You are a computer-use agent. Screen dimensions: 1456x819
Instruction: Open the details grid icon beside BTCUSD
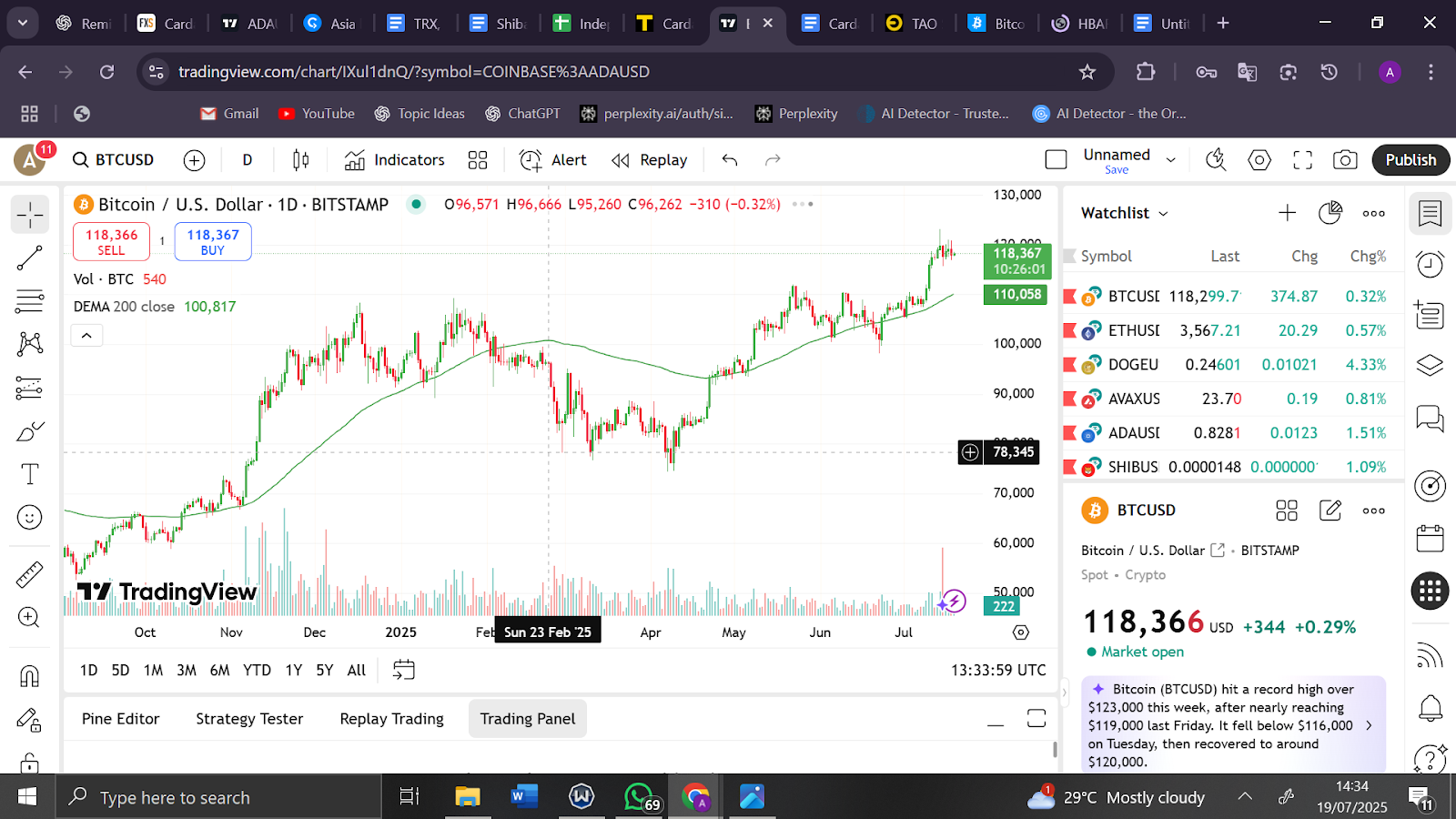click(1287, 511)
